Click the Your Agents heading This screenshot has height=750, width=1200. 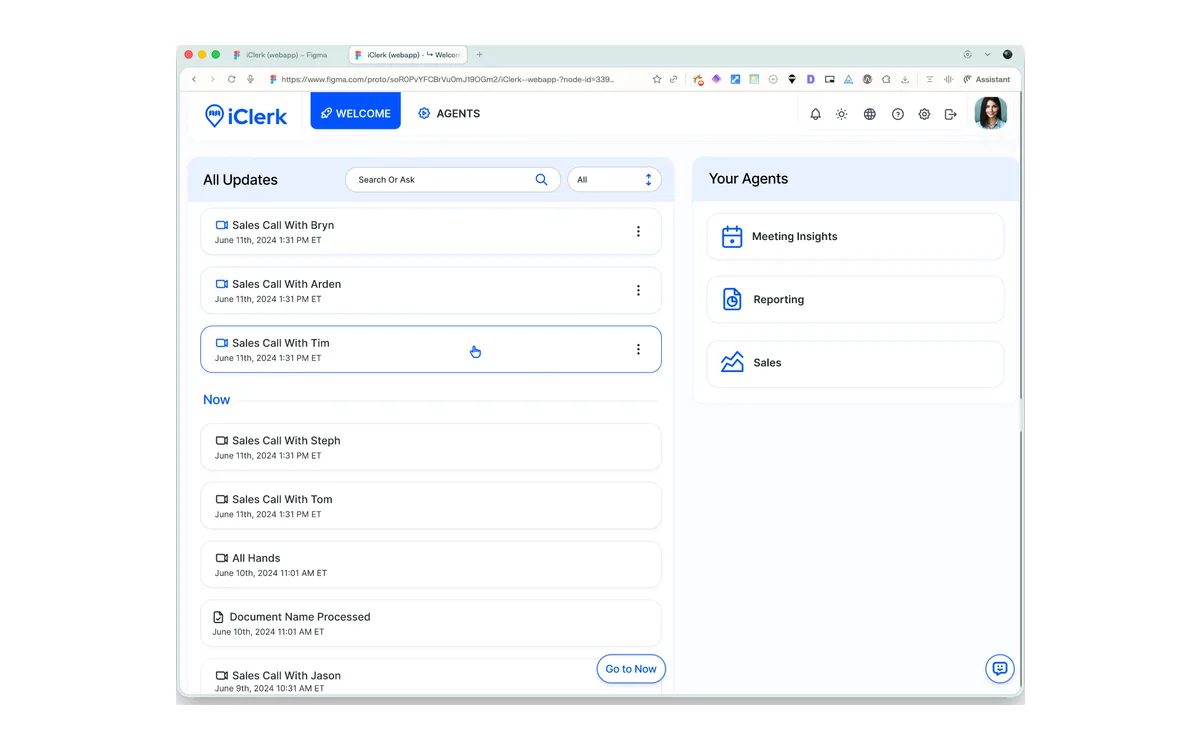click(x=748, y=179)
